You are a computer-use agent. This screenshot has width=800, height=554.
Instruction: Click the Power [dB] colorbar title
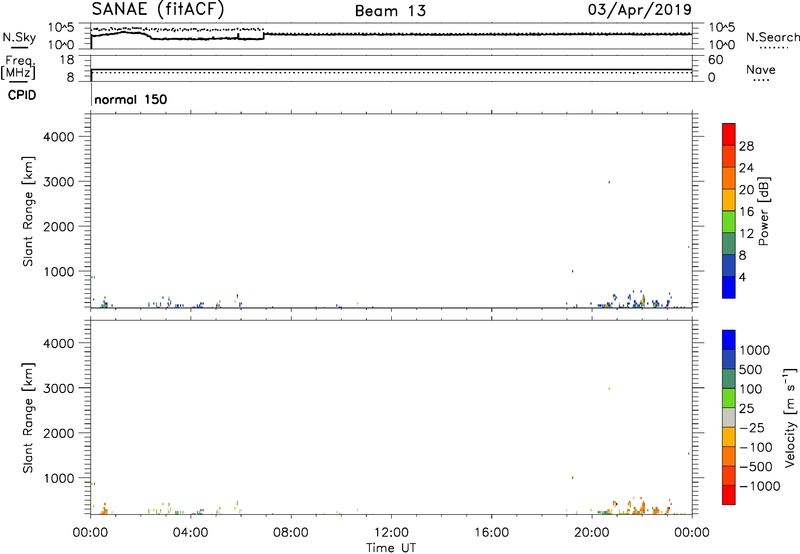[x=763, y=211]
